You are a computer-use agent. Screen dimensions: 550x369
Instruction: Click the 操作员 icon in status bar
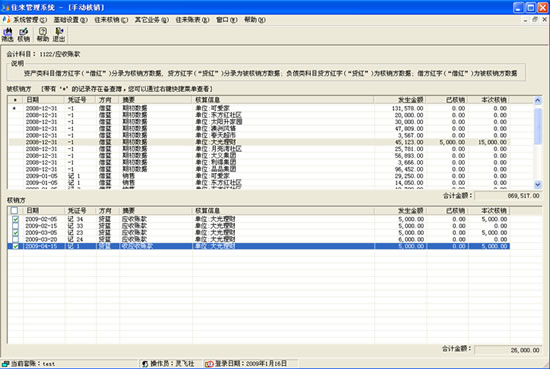pyautogui.click(x=145, y=364)
